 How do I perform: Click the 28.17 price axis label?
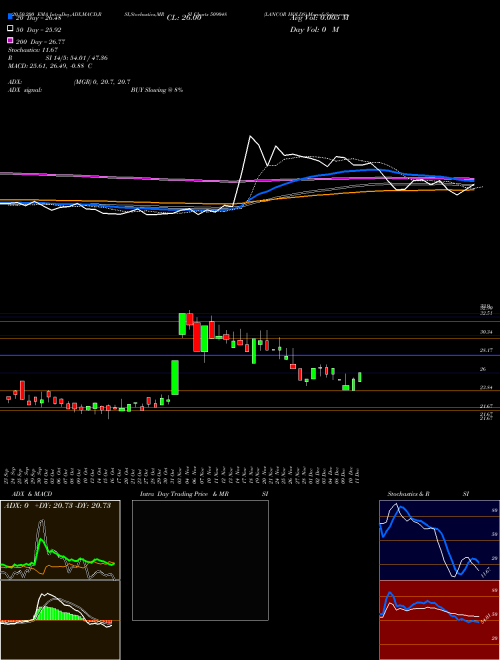(487, 350)
